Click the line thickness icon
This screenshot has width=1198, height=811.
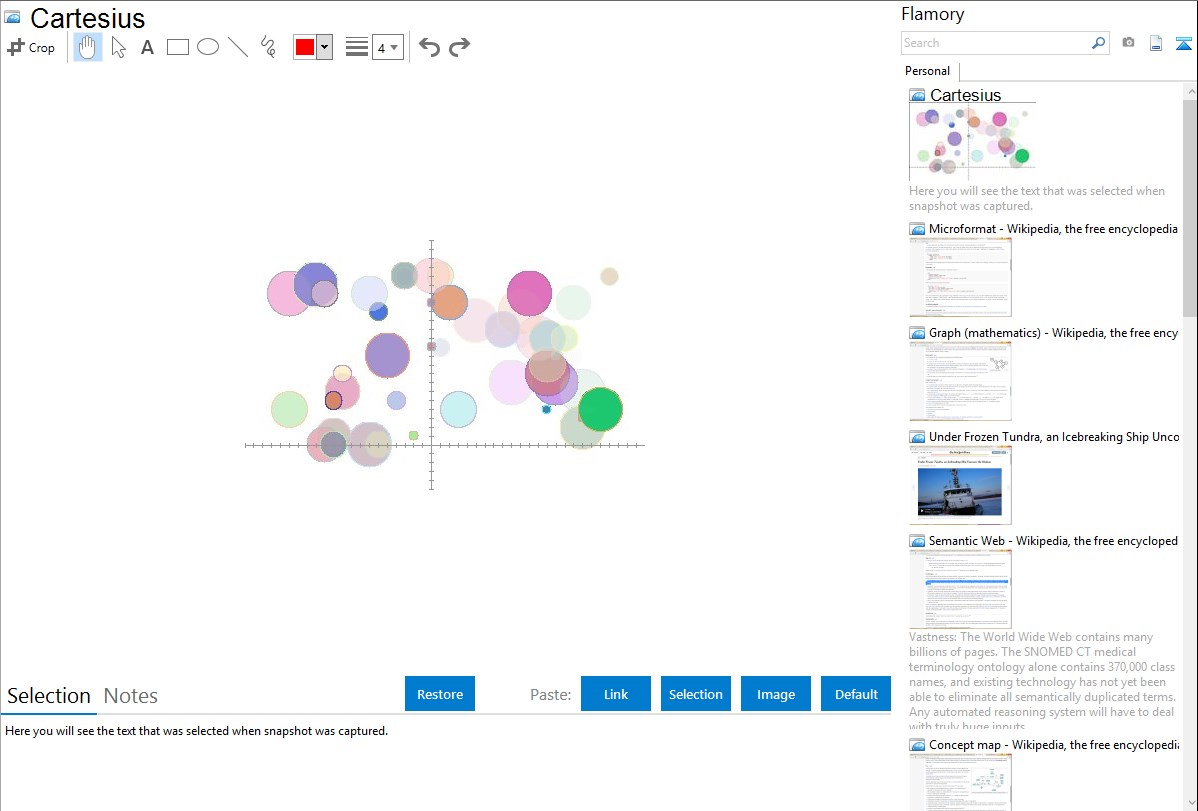point(357,47)
